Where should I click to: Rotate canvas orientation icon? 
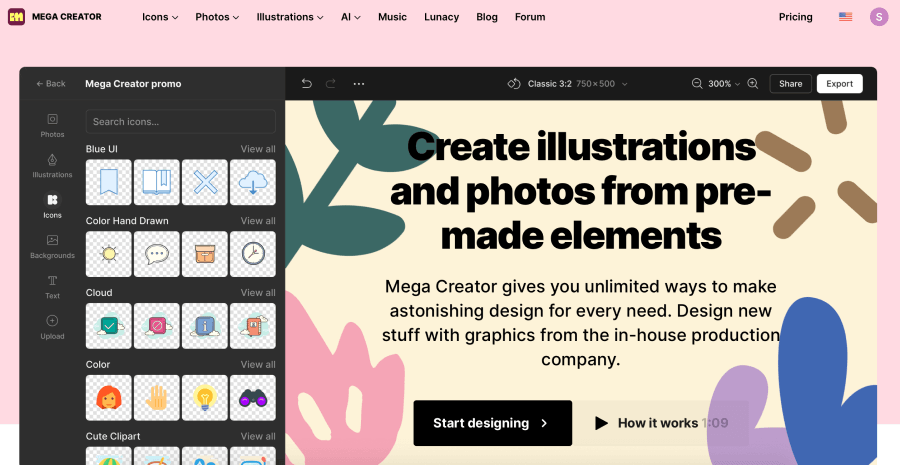(x=514, y=84)
